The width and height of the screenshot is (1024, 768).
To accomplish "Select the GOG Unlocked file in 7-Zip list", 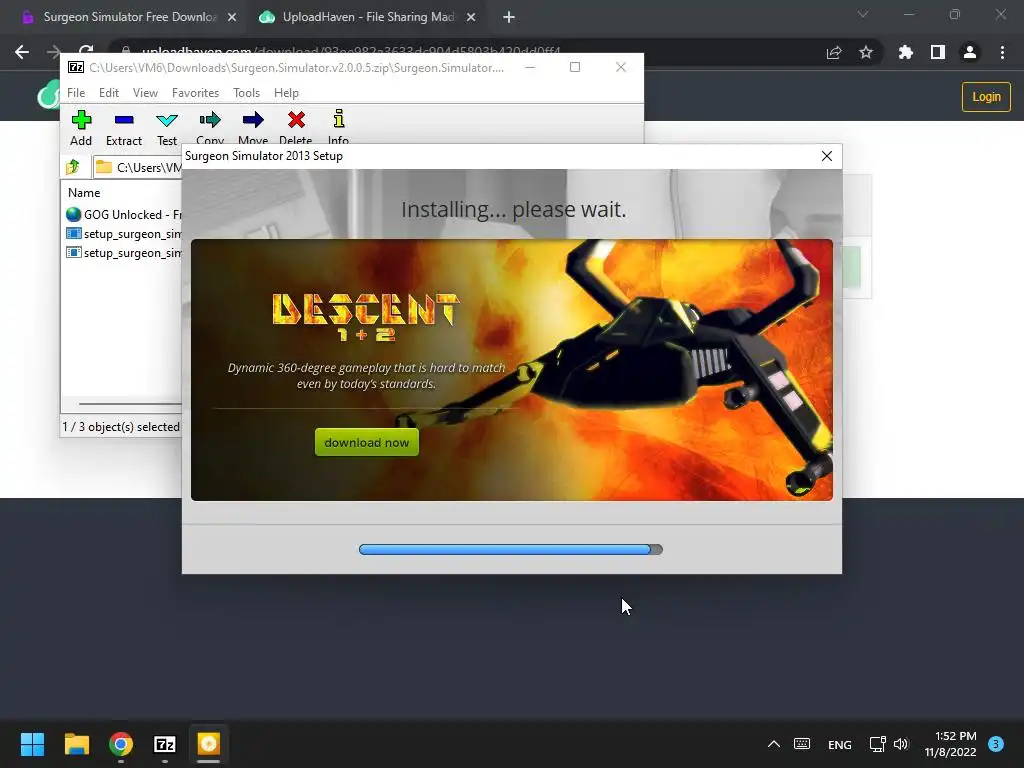I will coord(123,214).
